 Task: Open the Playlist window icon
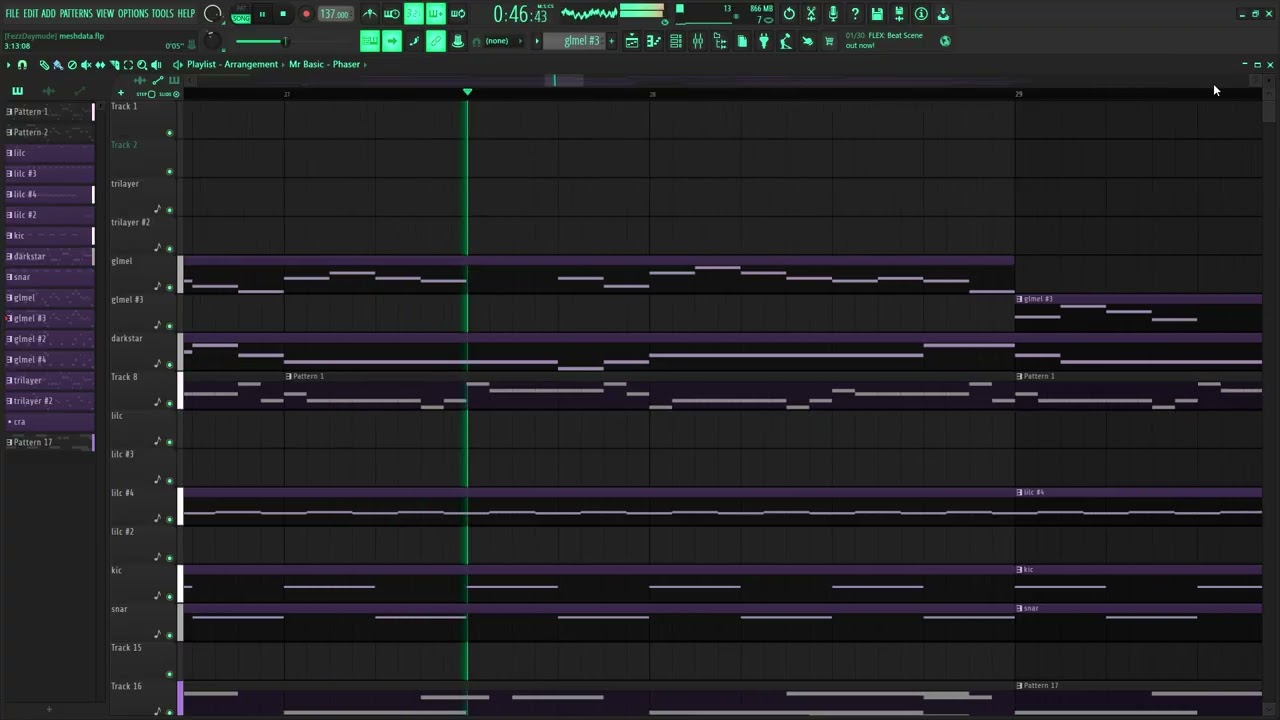(x=632, y=41)
